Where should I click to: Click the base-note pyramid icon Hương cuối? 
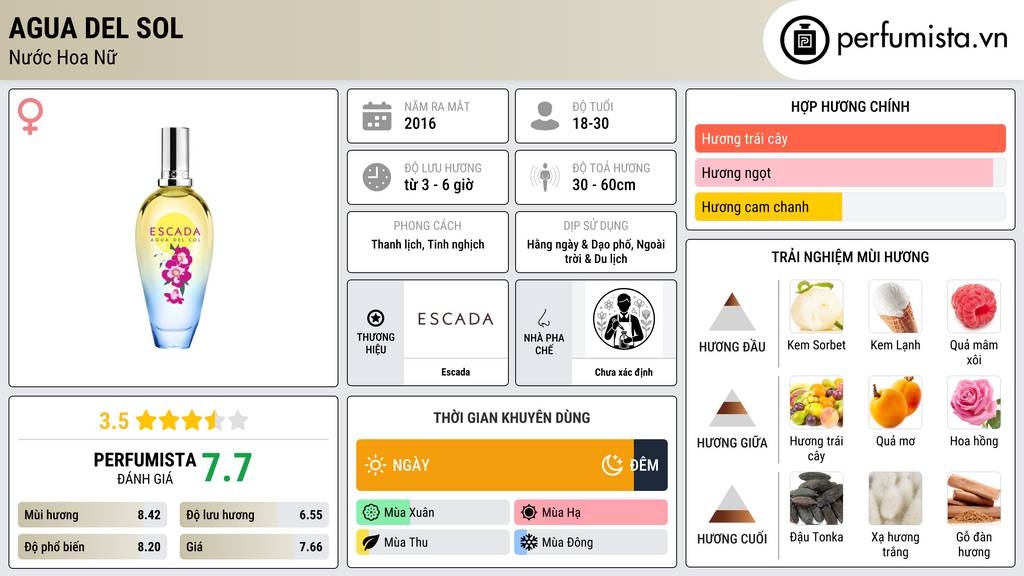click(732, 504)
